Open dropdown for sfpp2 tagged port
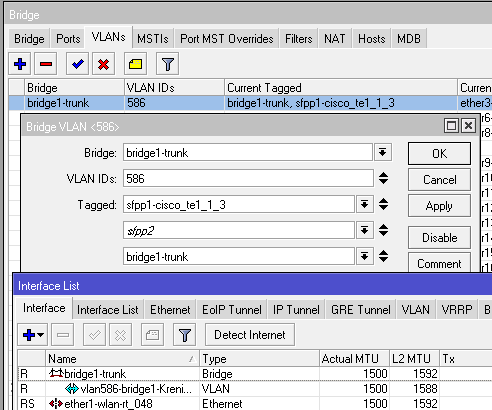Image resolution: width=492 pixels, height=410 pixels. coord(364,230)
